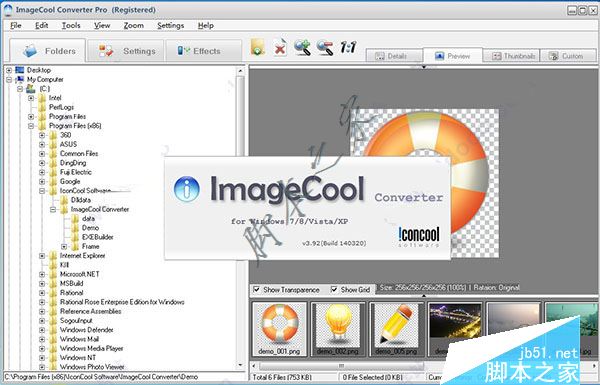Click the EXEBuilder folder icon
The image size is (600, 385).
(75, 237)
